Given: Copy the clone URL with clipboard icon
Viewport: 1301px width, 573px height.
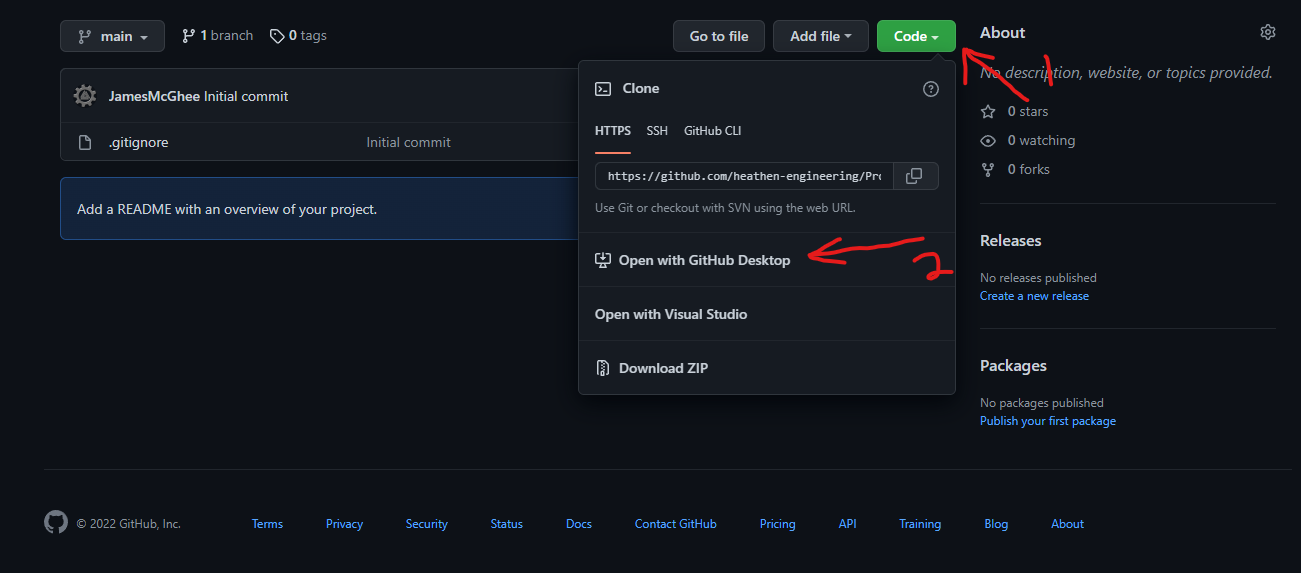Looking at the screenshot, I should click(x=914, y=175).
